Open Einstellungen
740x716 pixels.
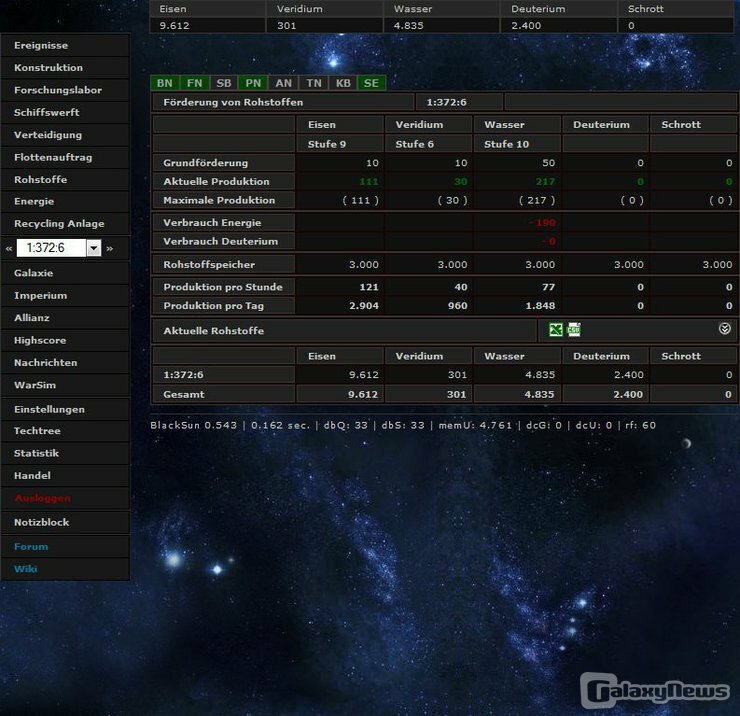coord(65,409)
